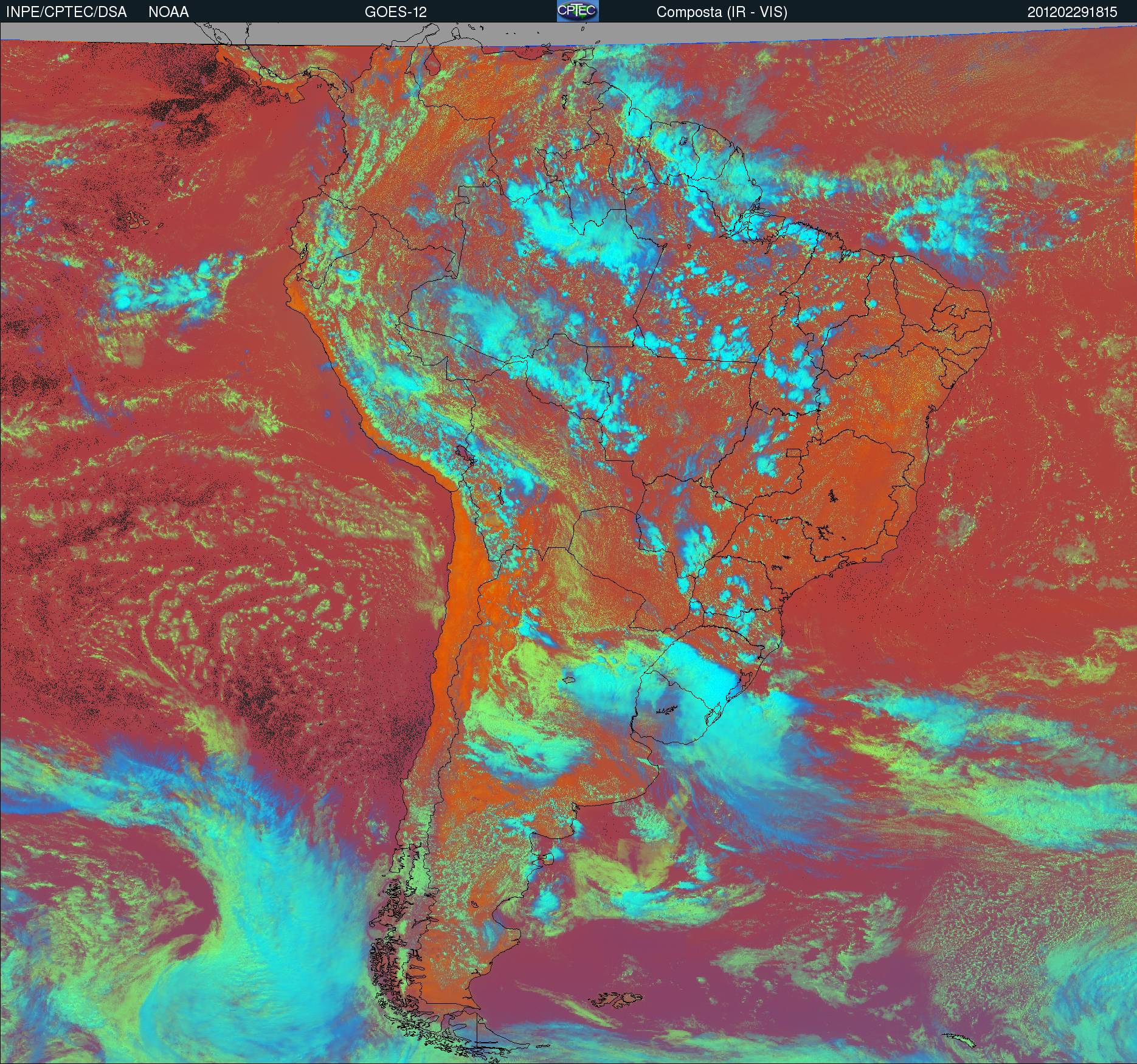
Task: Click the NOAA label in header
Action: point(168,12)
